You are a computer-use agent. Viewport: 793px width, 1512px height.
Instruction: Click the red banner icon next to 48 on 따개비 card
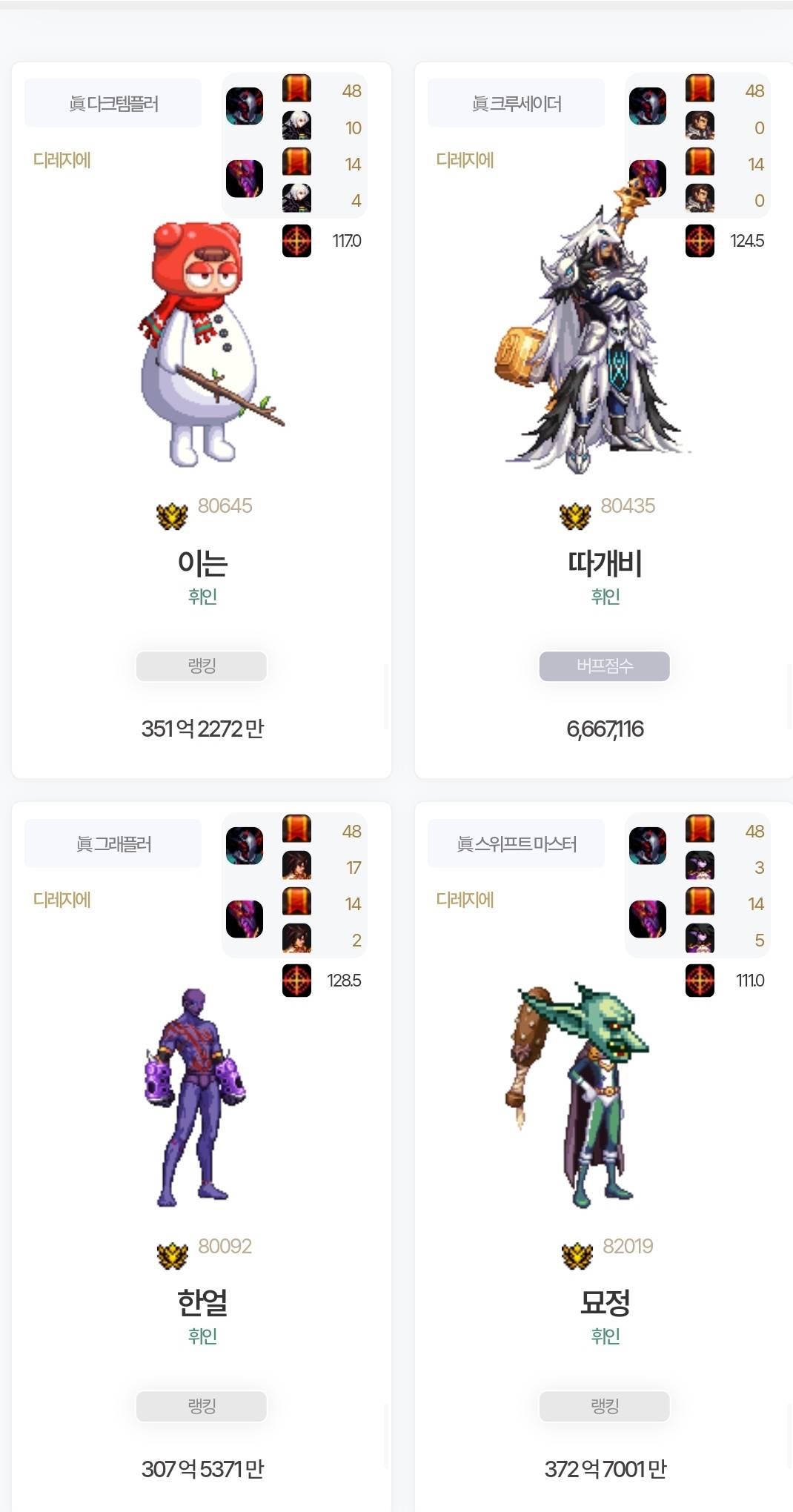click(x=700, y=88)
